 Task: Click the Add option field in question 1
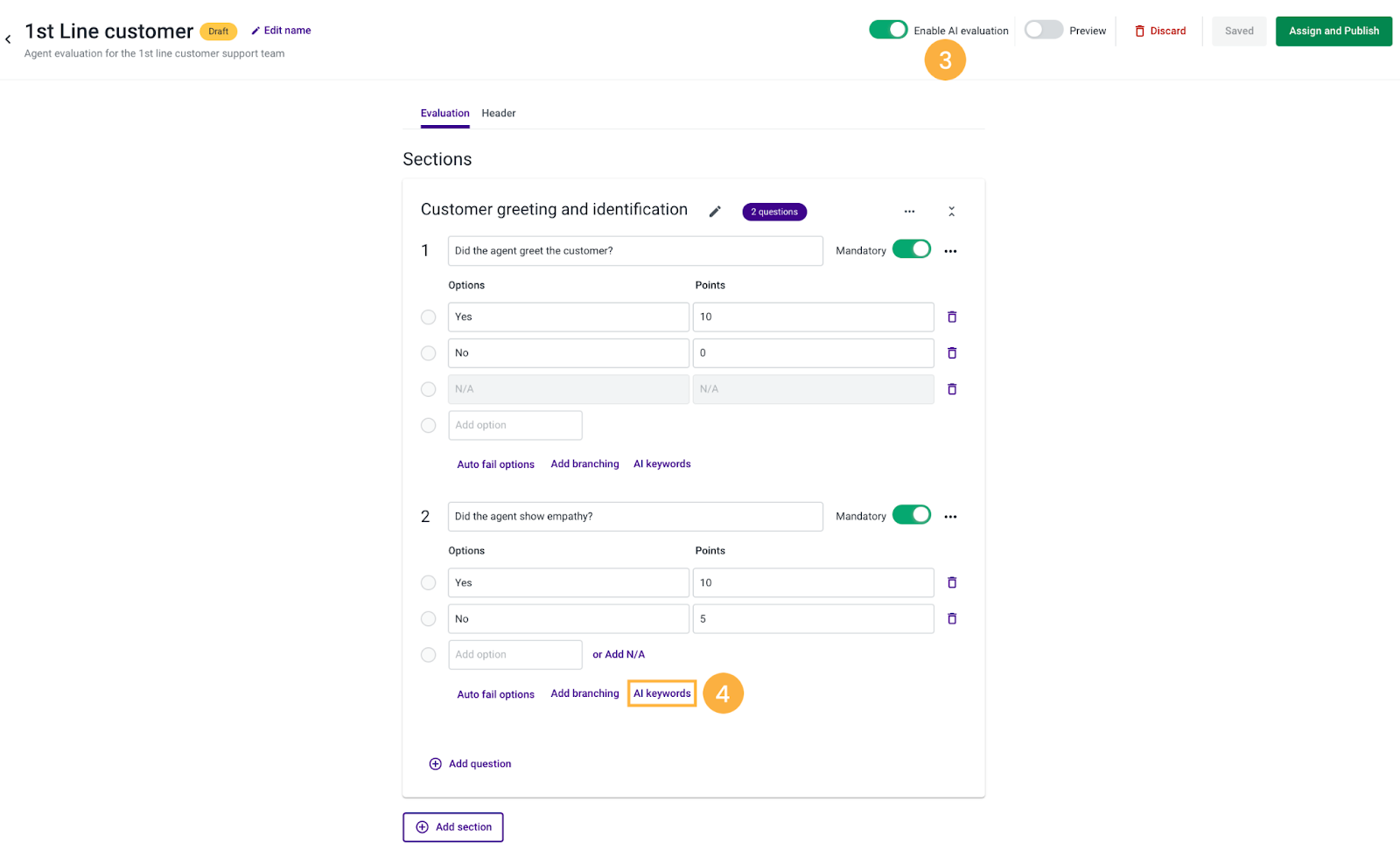[x=515, y=425]
